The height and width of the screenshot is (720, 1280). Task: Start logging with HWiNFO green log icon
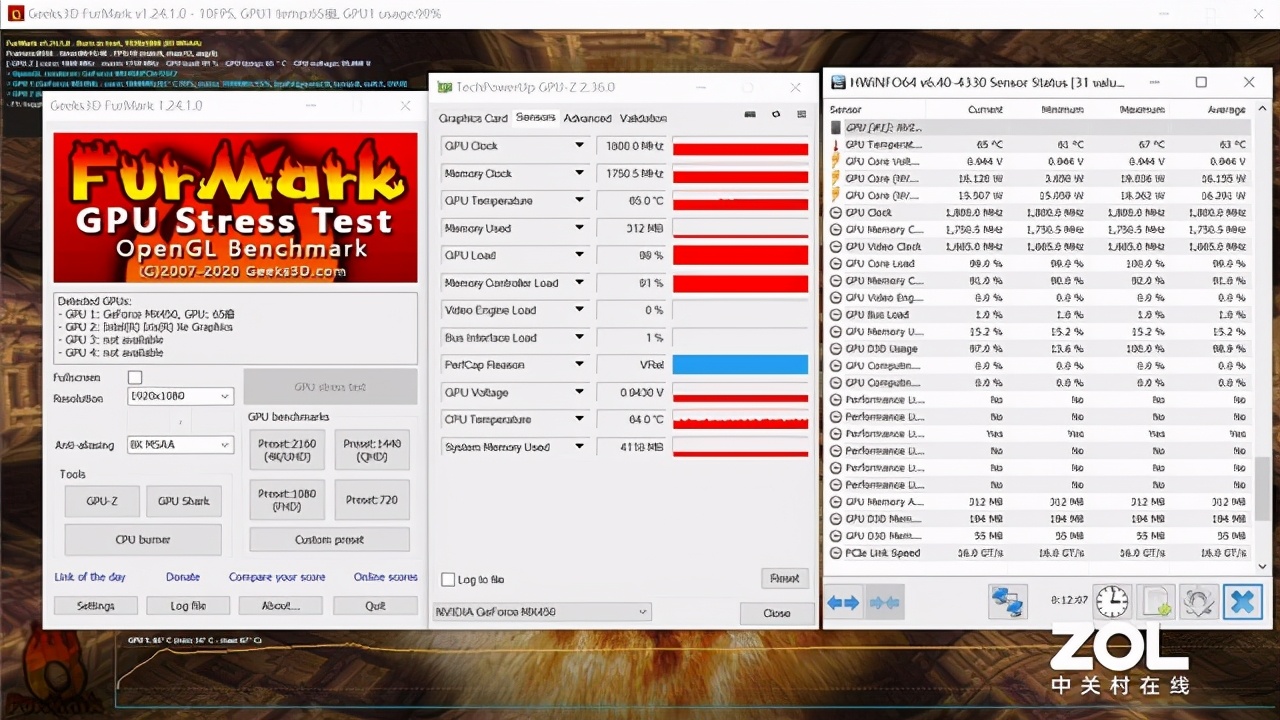point(1156,601)
